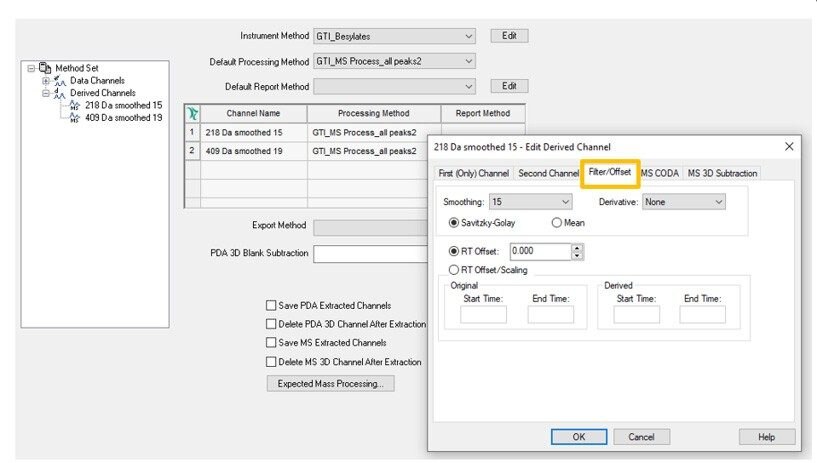Click the OK button in dialog
This screenshot has width=817, height=463.
pos(579,437)
